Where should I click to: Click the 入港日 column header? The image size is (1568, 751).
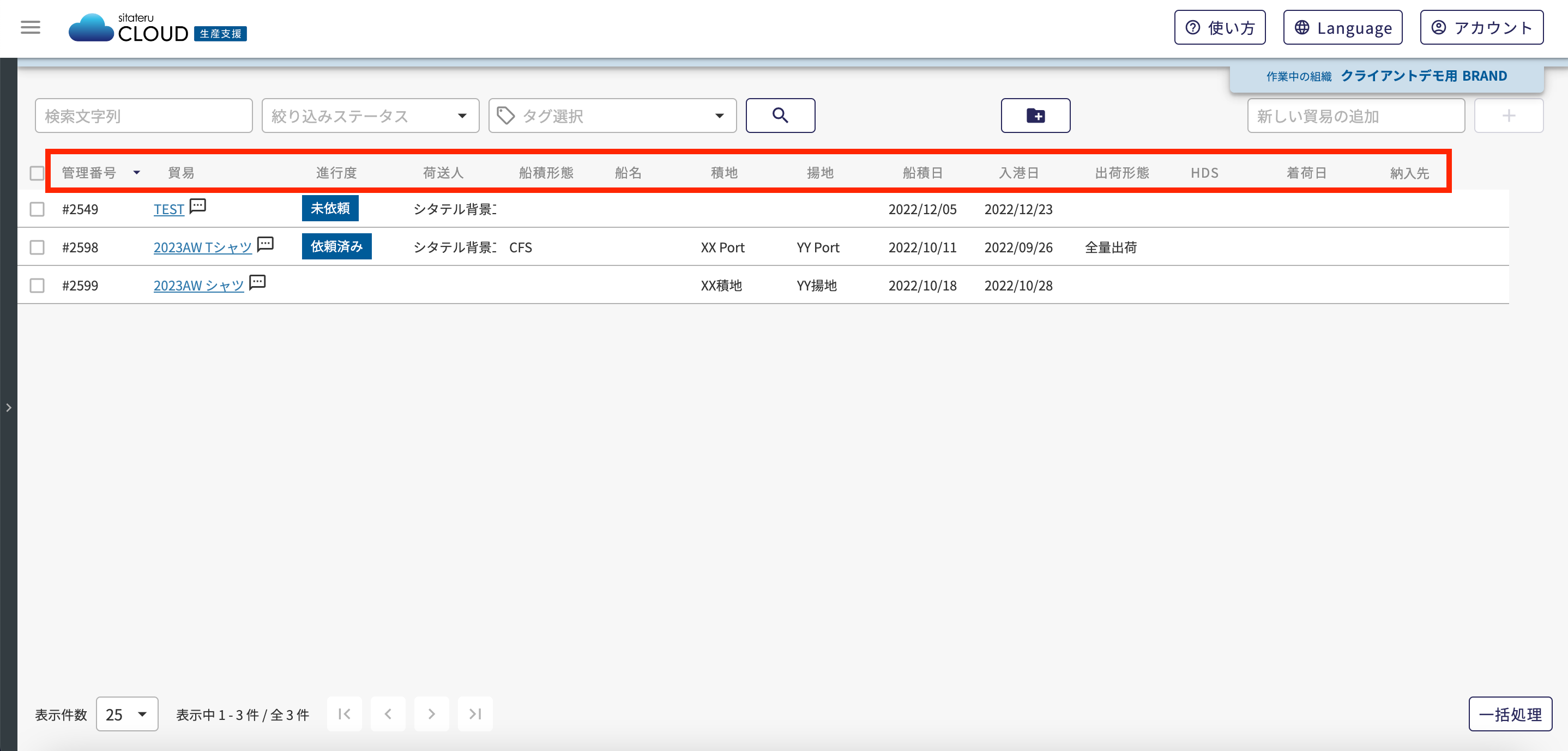1019,173
